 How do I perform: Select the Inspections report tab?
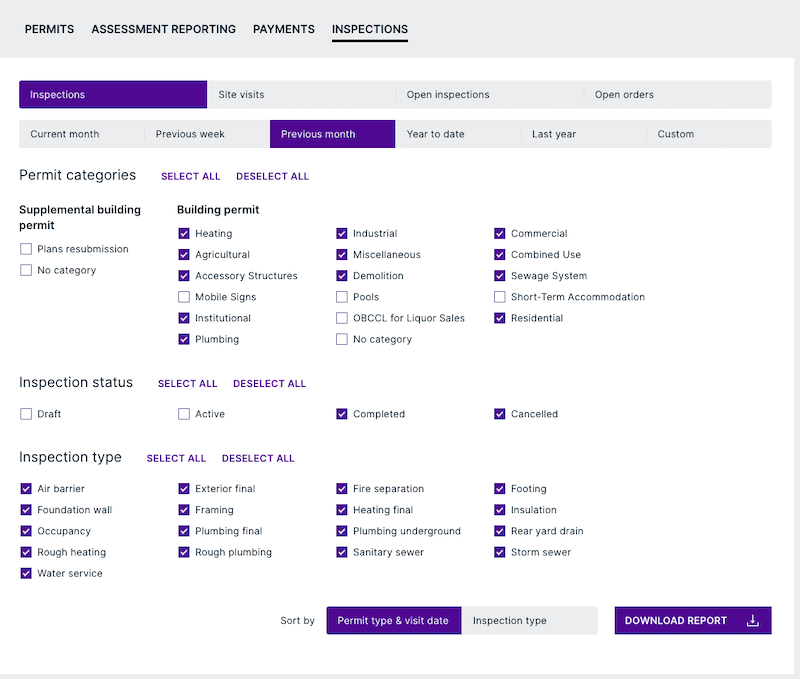coord(113,94)
